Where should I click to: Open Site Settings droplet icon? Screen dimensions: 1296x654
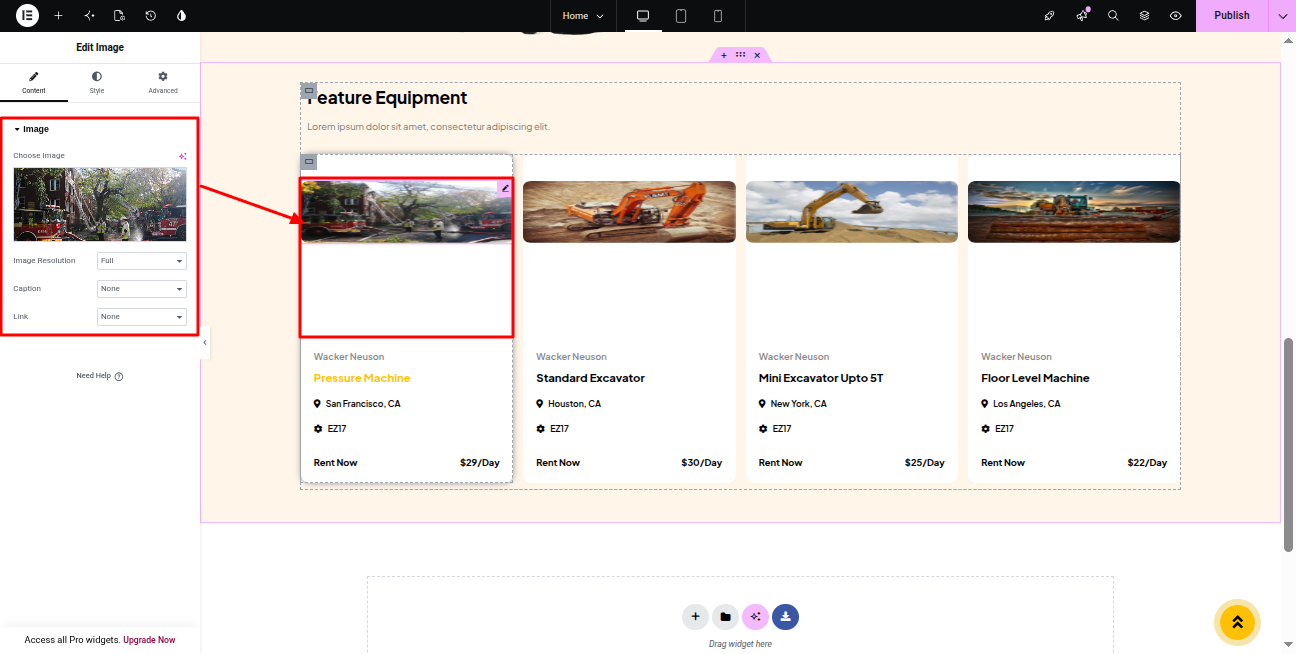click(181, 16)
